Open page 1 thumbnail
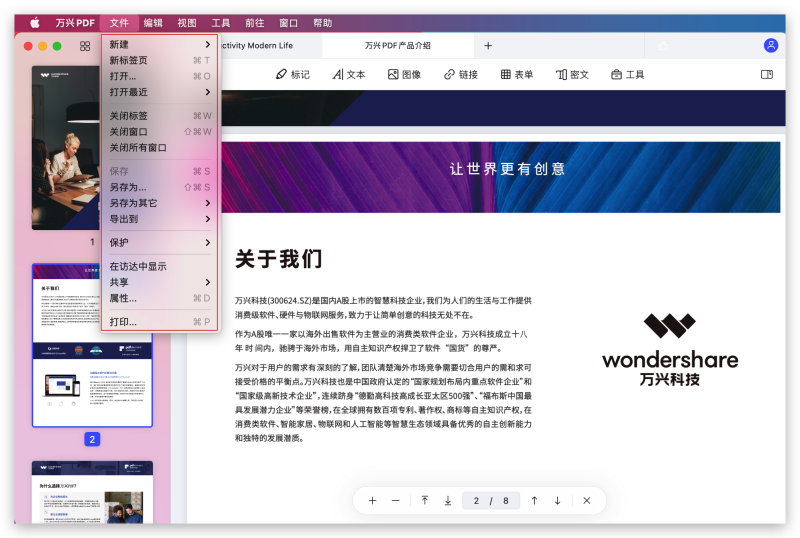800x538 pixels. (66, 148)
